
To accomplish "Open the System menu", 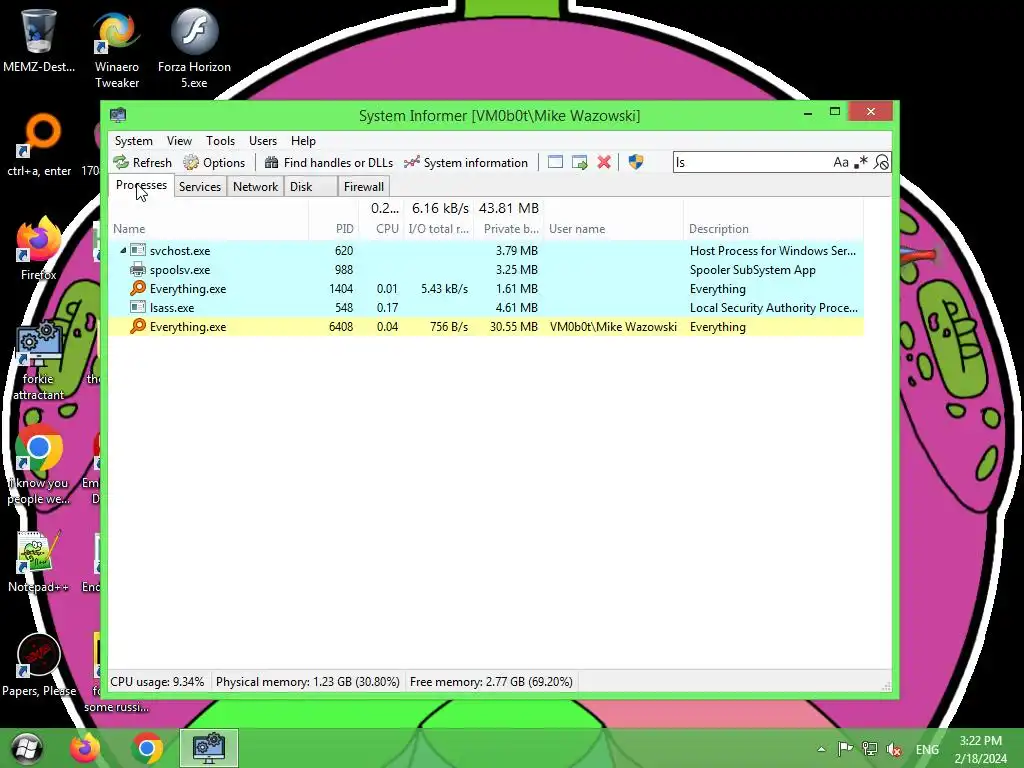I will point(133,141).
